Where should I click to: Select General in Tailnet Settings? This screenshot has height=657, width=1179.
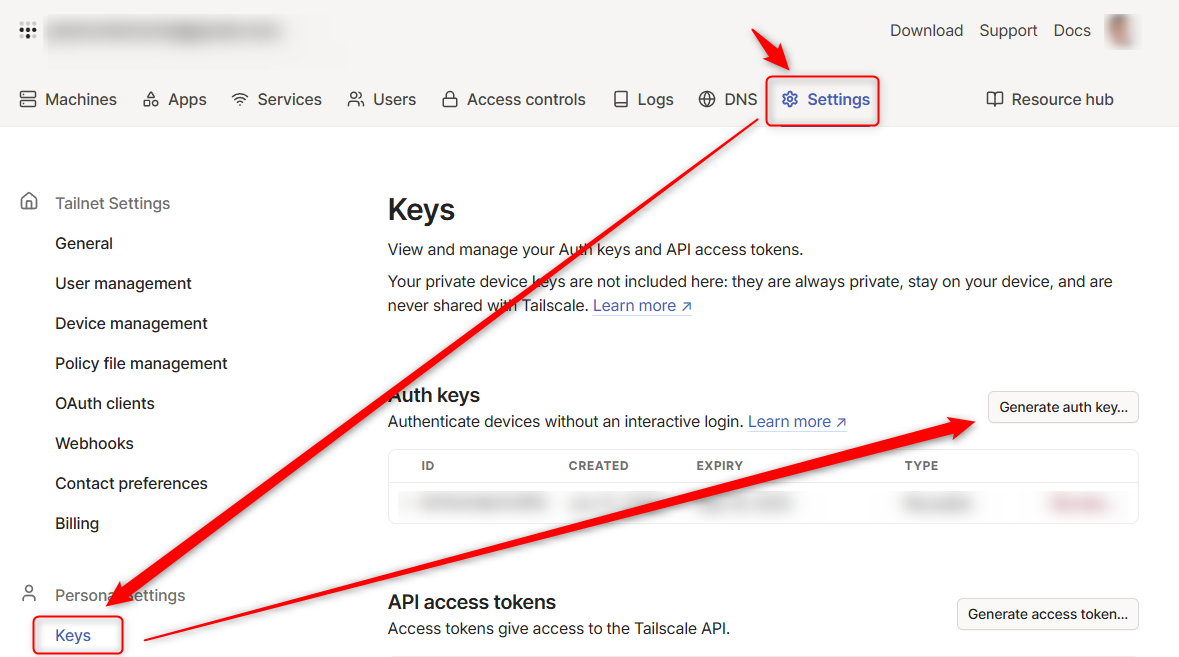click(83, 244)
